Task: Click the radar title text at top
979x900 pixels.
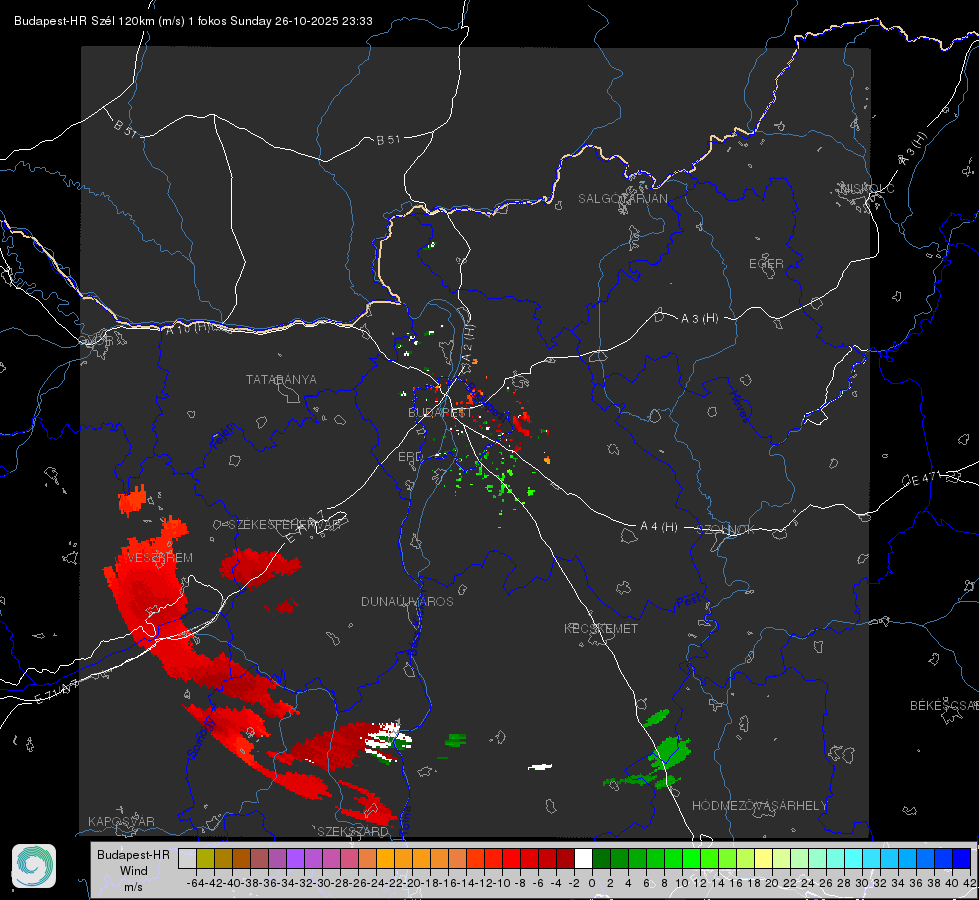Action: click(193, 21)
